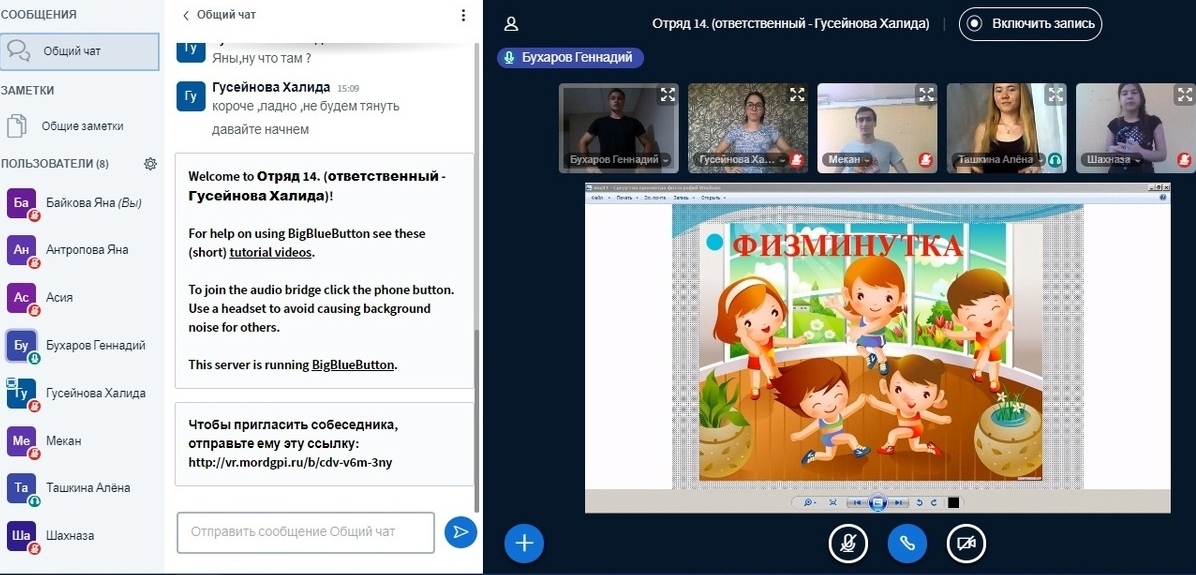The image size is (1196, 575).
Task: Make Мекан's webcam fullscreen
Action: point(926,95)
